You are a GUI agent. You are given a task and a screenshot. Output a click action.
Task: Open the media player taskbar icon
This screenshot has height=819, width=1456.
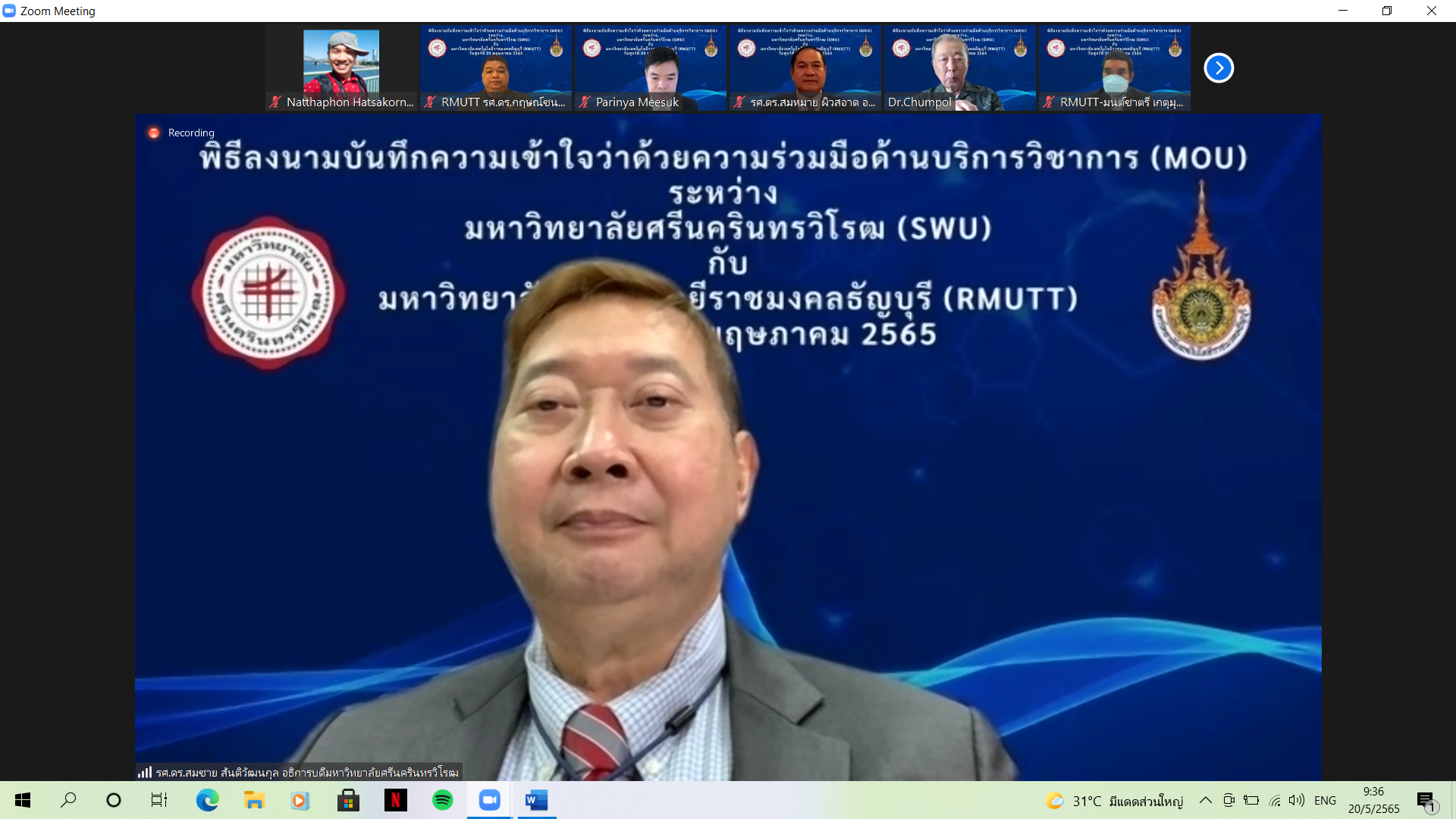click(x=300, y=800)
